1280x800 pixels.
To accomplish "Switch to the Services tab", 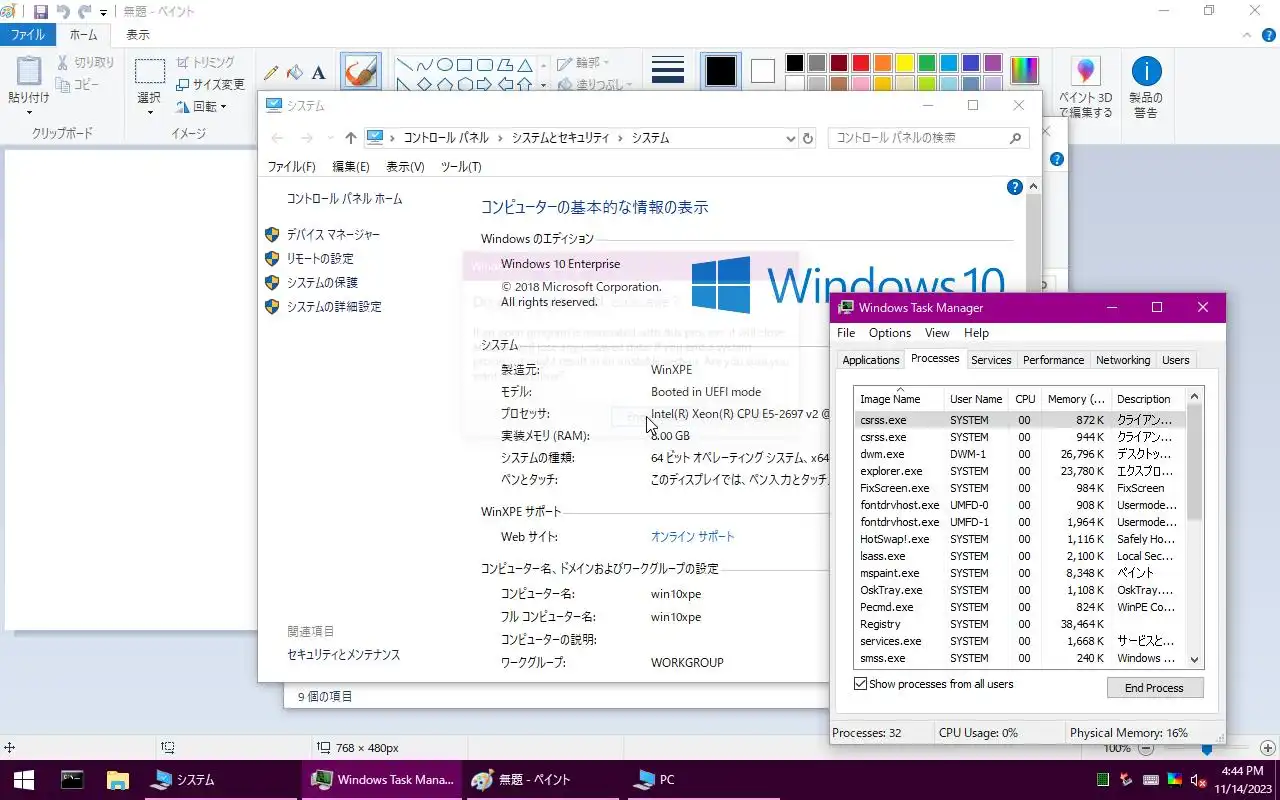I will tap(991, 360).
